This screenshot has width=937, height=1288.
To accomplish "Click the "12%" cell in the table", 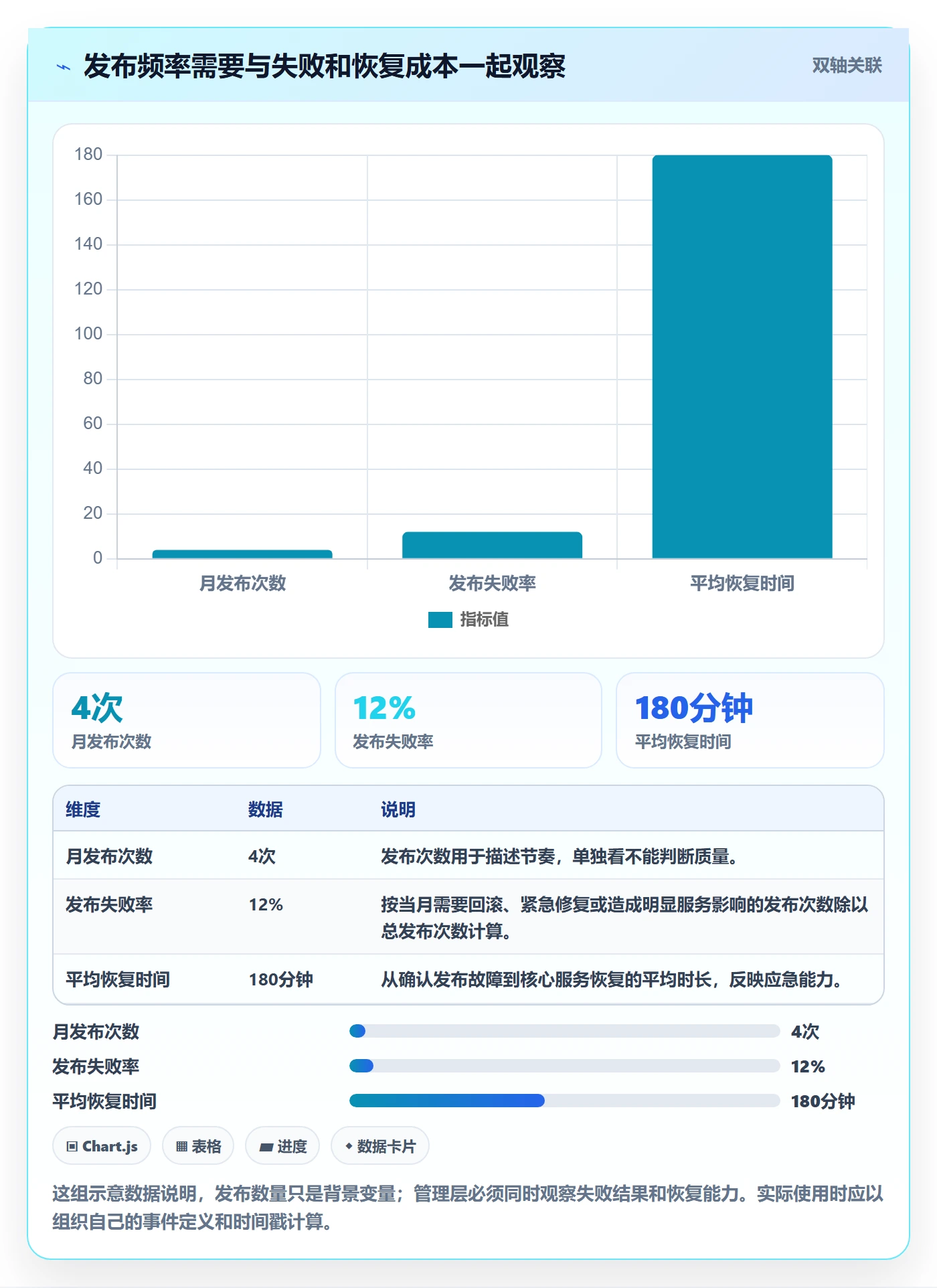I will coord(266,904).
